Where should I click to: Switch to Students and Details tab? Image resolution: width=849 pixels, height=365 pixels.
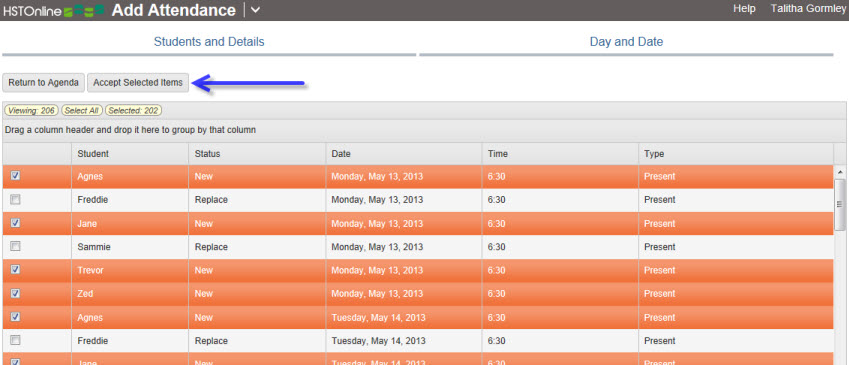209,42
